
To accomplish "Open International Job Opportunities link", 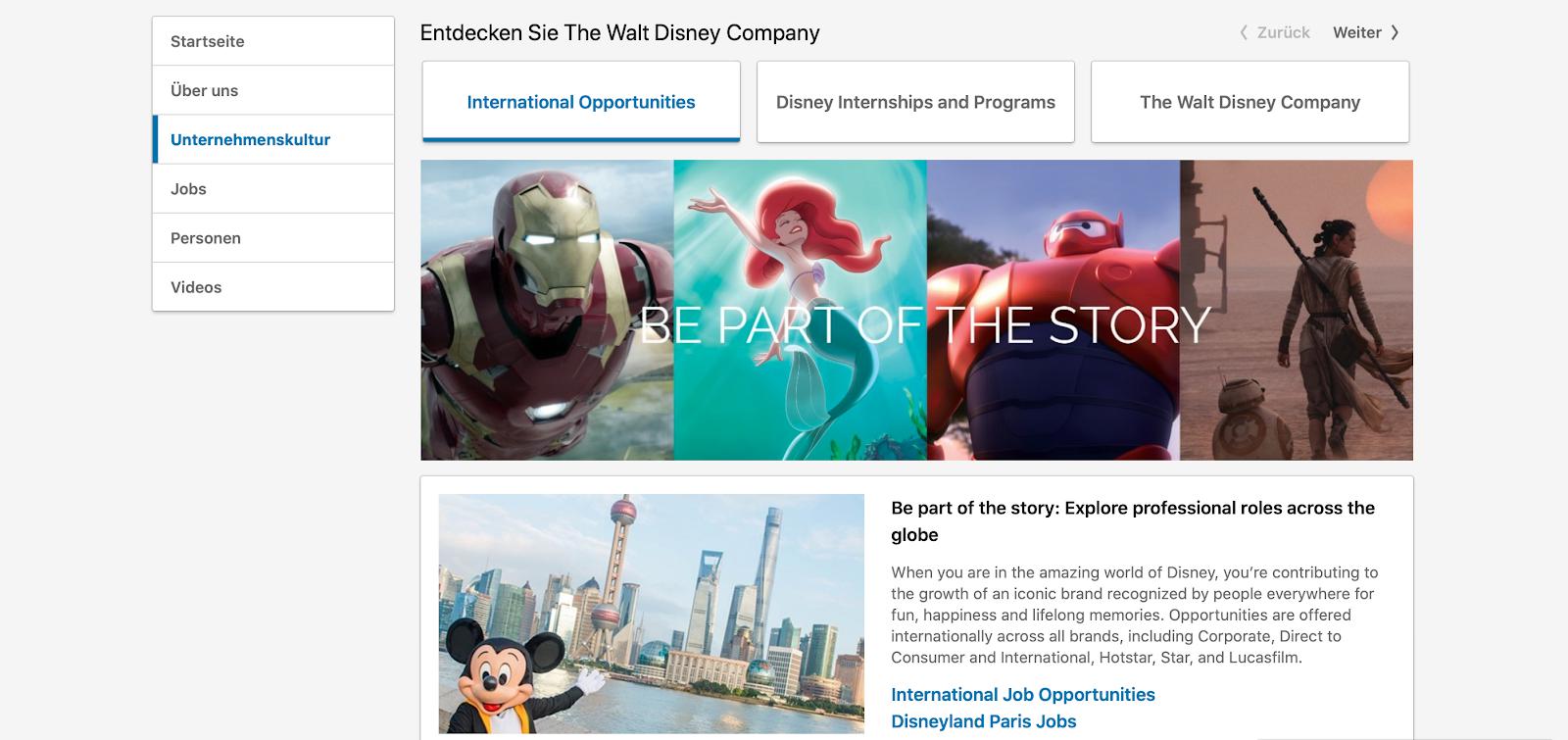I will (x=1023, y=694).
